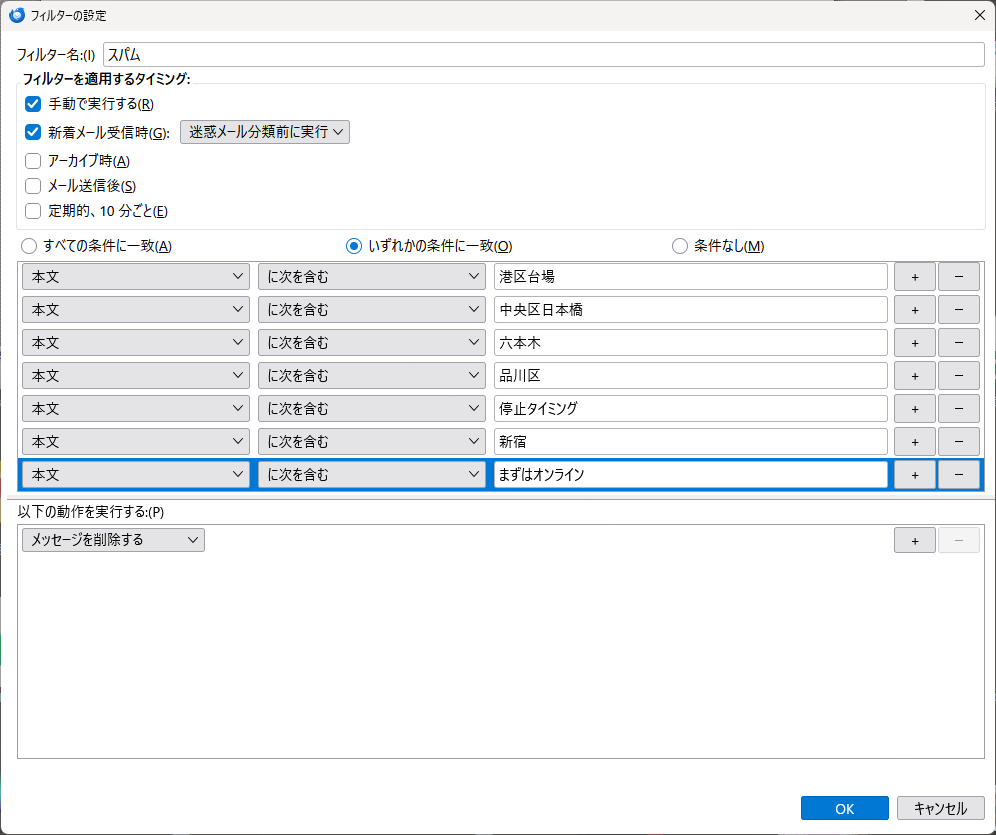Screen dimensions: 996x835
Task: Open 本文 dropdown in 停止タイミング row
Action: click(x=136, y=409)
